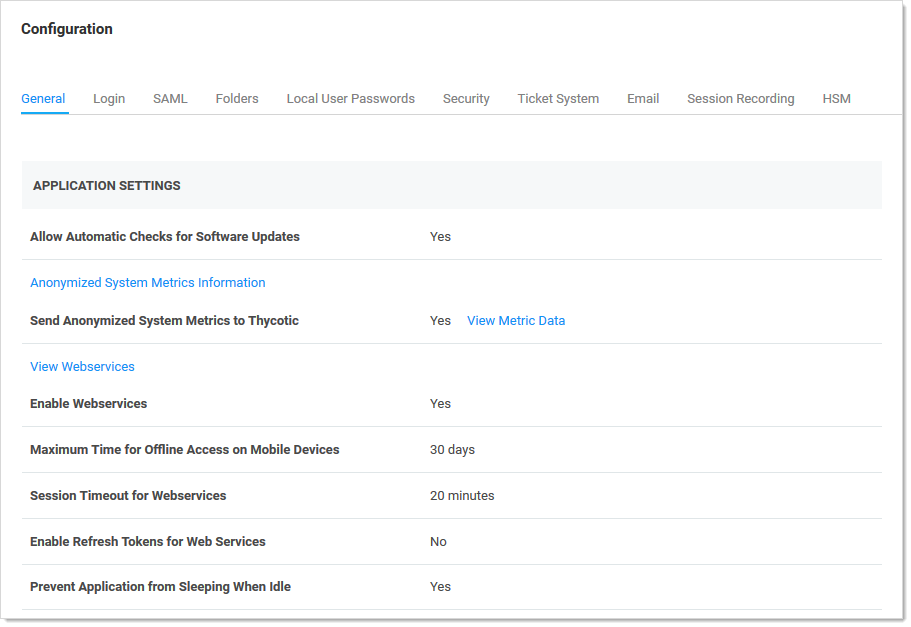Screen dimensions: 911x627
Task: Click the Session Timeout for Webservices value
Action: point(462,495)
